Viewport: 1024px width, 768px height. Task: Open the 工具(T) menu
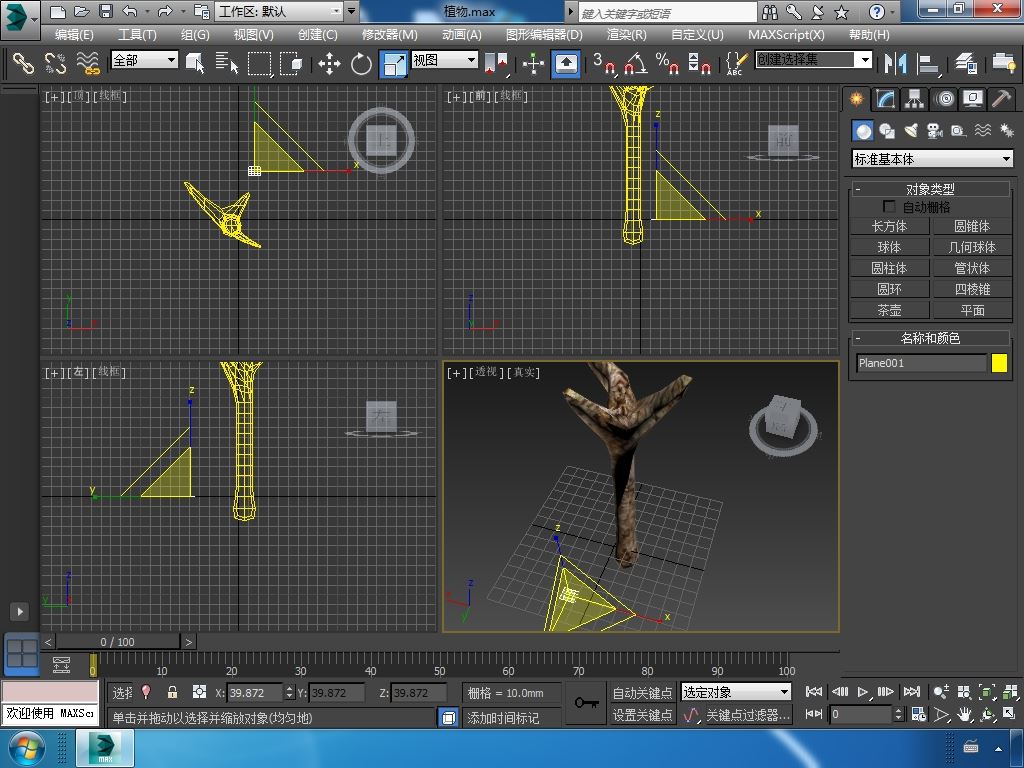[x=136, y=35]
